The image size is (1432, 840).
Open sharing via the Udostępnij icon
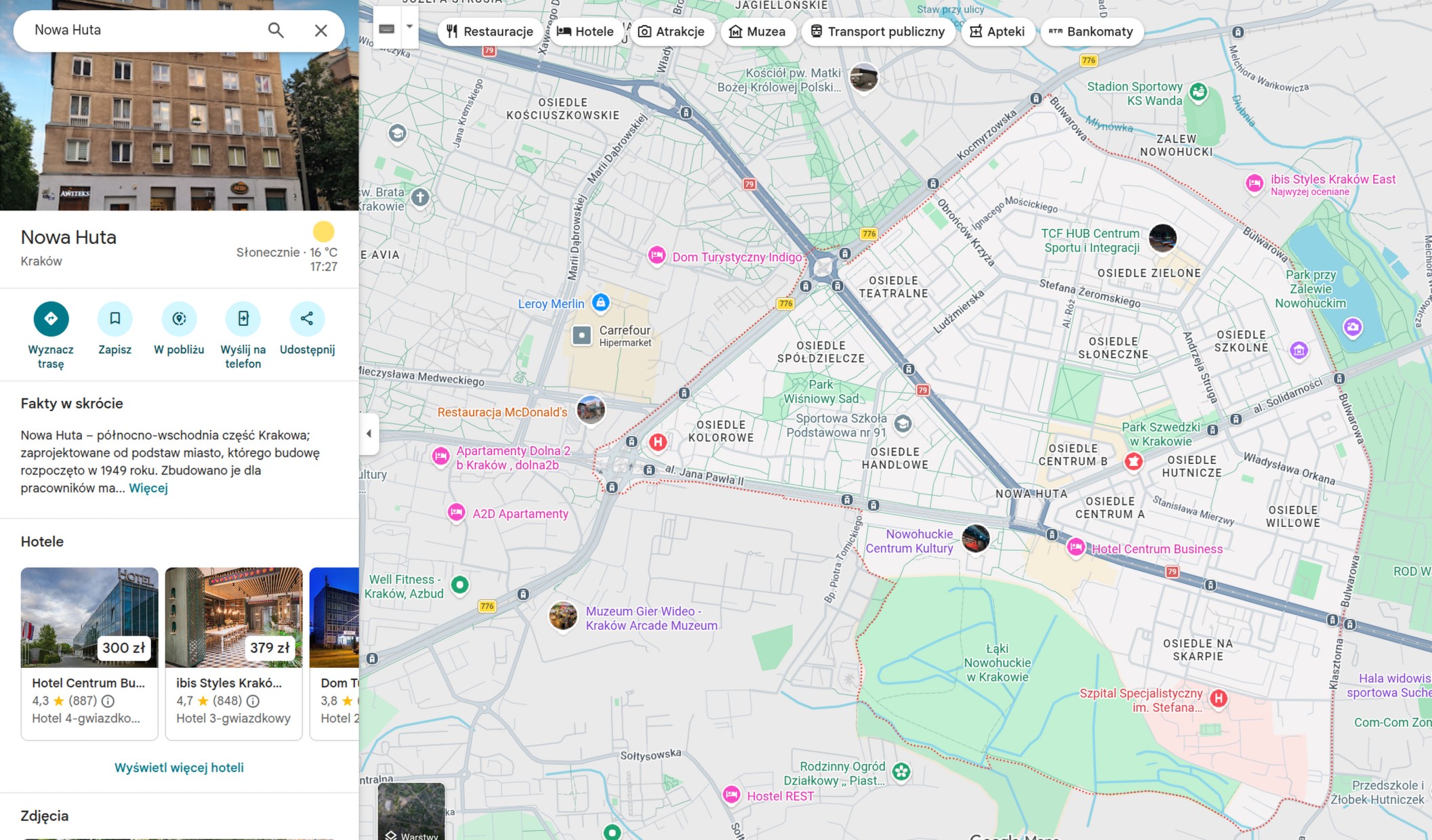[306, 318]
